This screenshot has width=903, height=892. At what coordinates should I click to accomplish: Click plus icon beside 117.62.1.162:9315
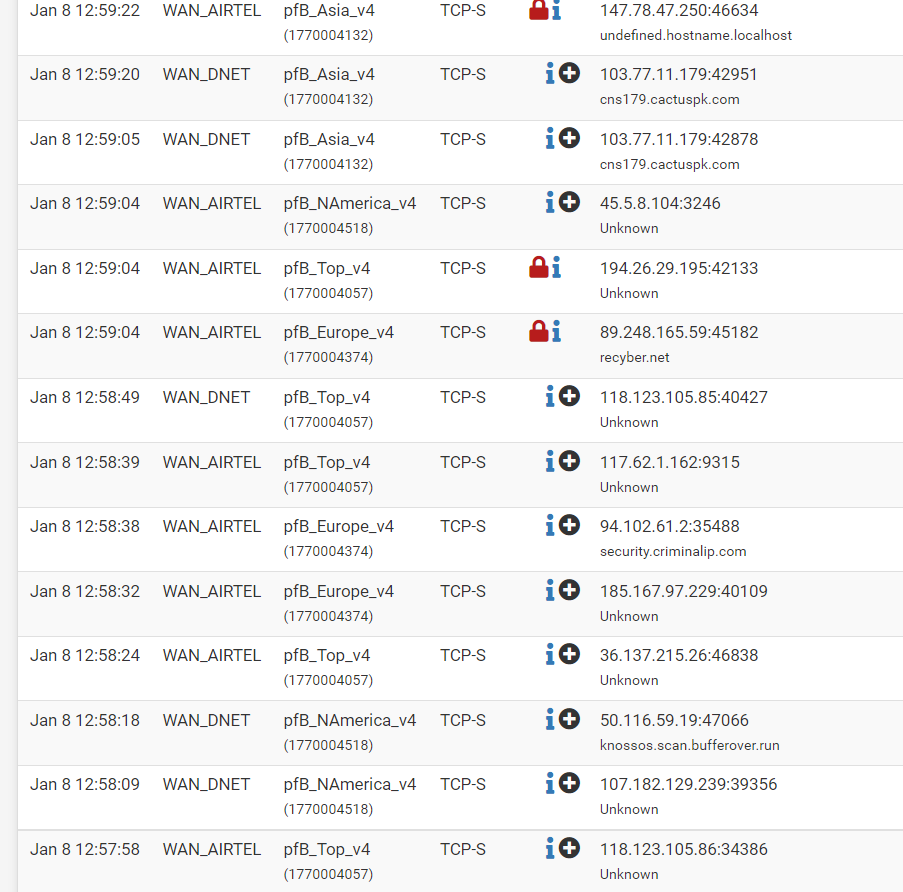[569, 461]
